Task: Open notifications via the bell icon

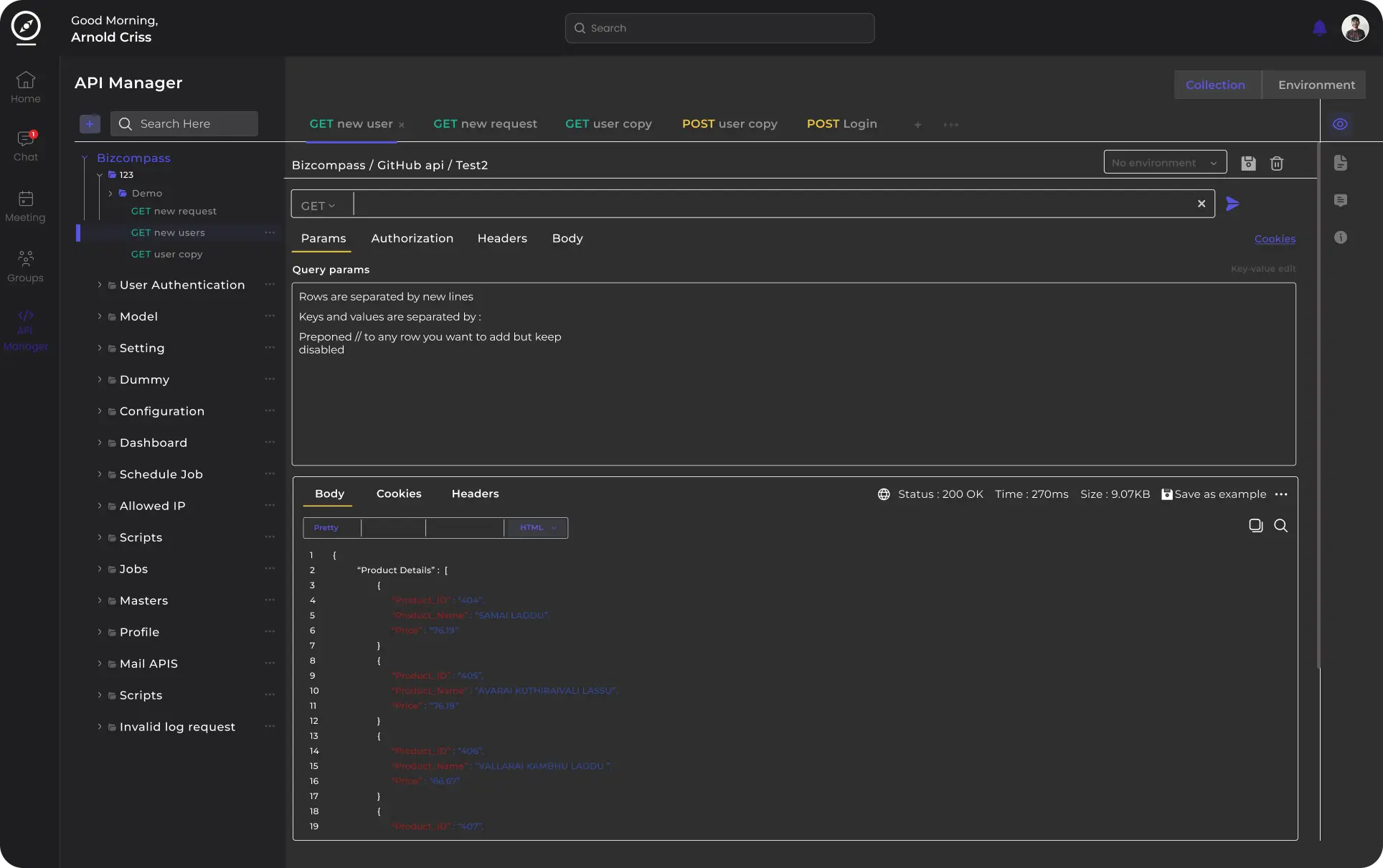Action: [x=1320, y=28]
